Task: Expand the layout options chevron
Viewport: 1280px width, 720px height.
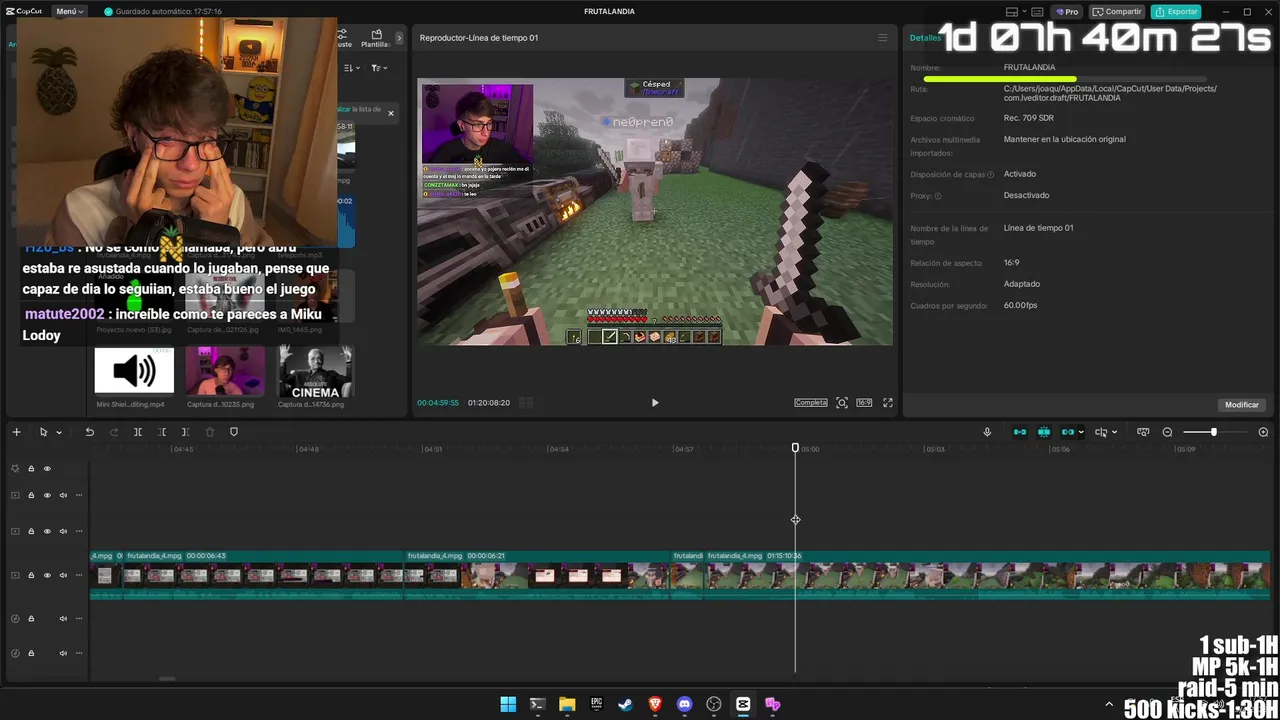Action: [x=1026, y=12]
